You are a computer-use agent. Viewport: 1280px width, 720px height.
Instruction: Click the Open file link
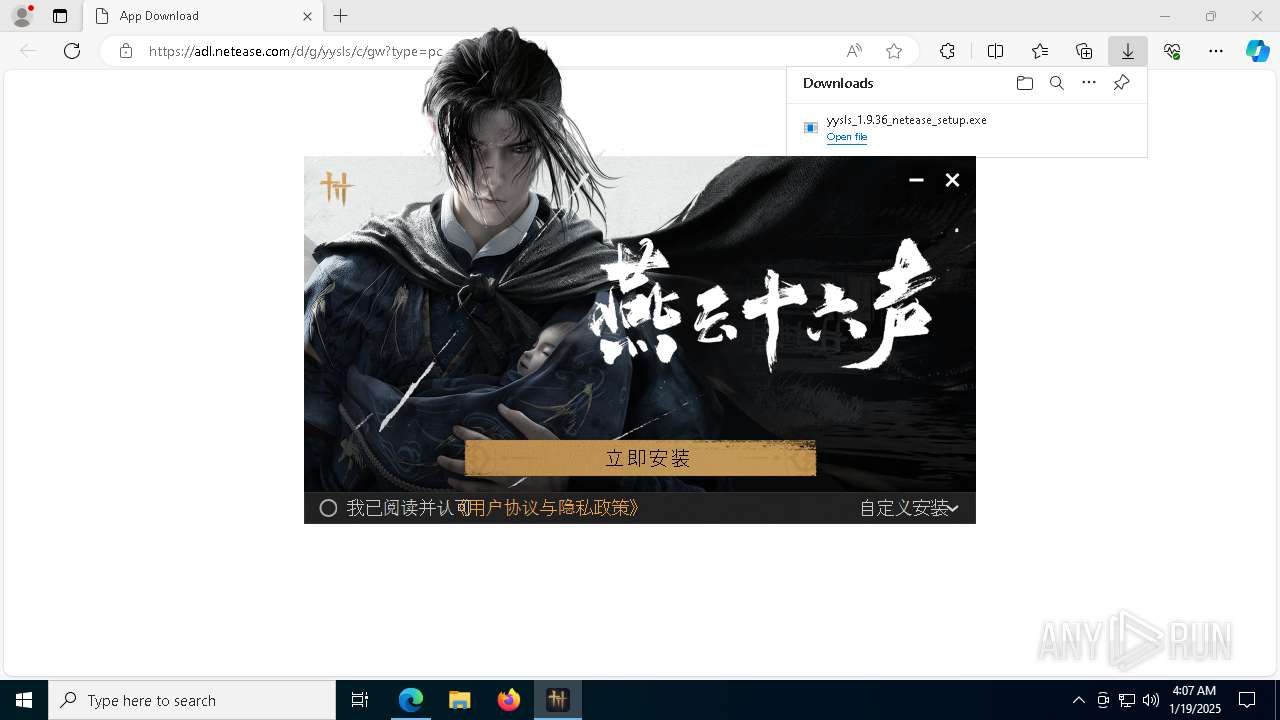847,137
